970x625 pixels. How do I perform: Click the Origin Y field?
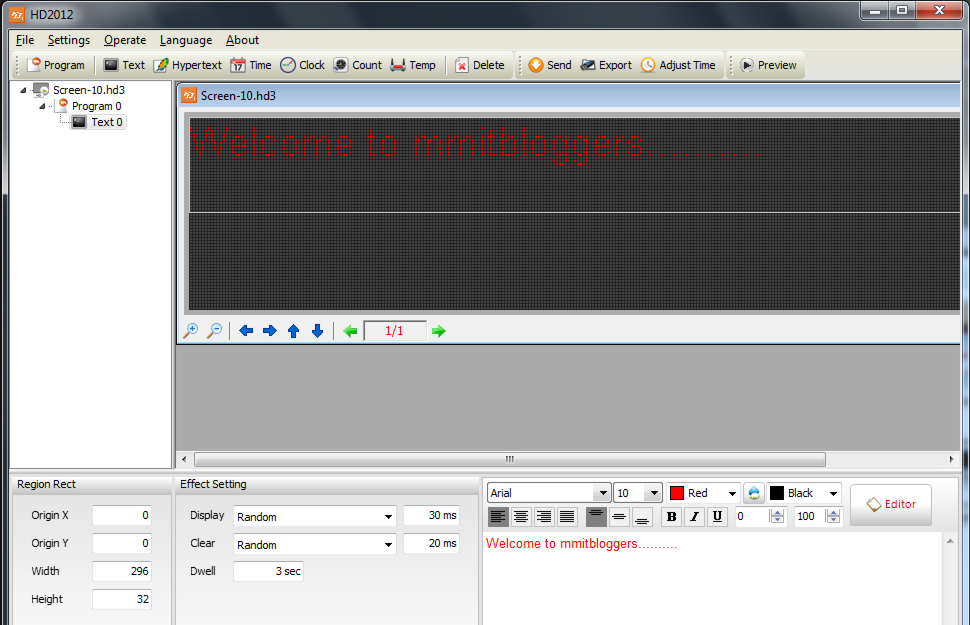122,543
